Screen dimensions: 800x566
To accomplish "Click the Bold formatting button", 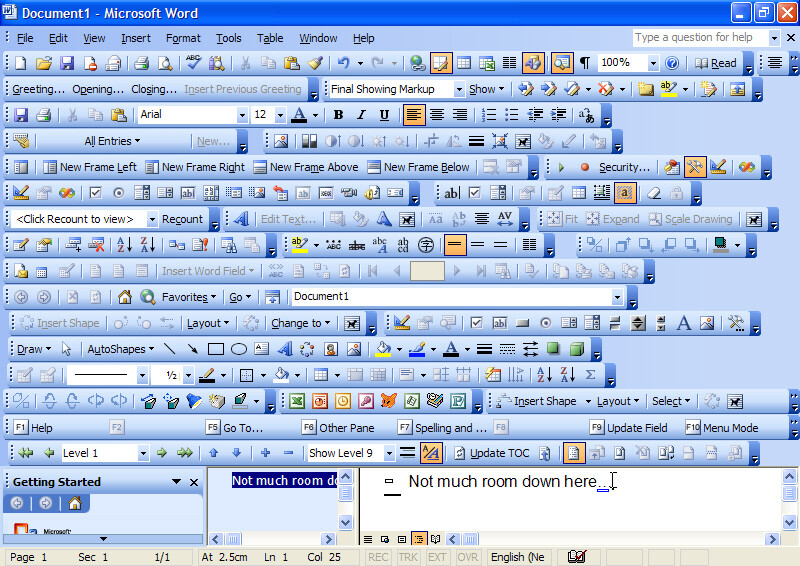I will (x=337, y=115).
